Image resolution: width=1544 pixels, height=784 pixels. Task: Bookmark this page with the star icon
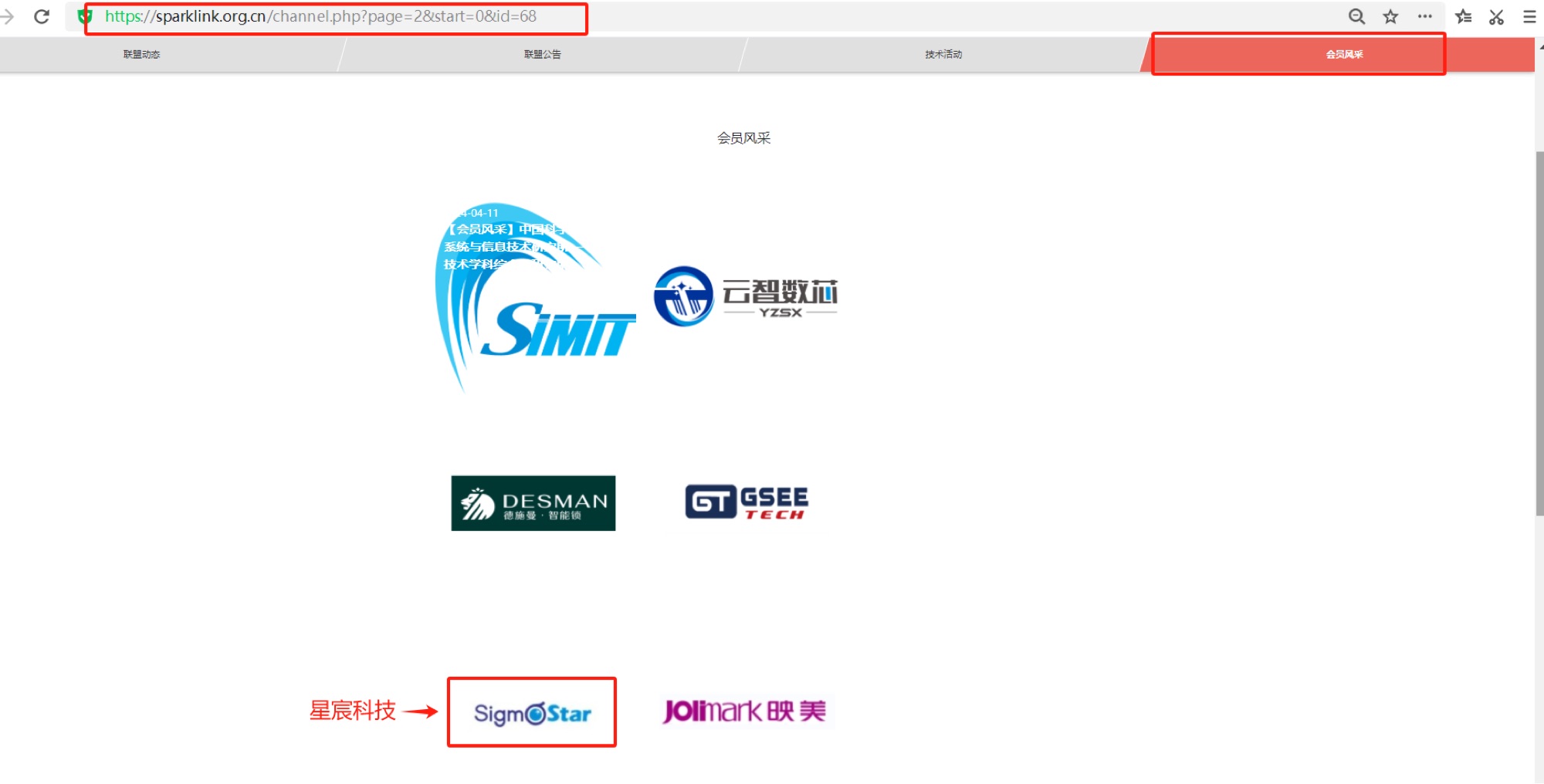point(1390,16)
